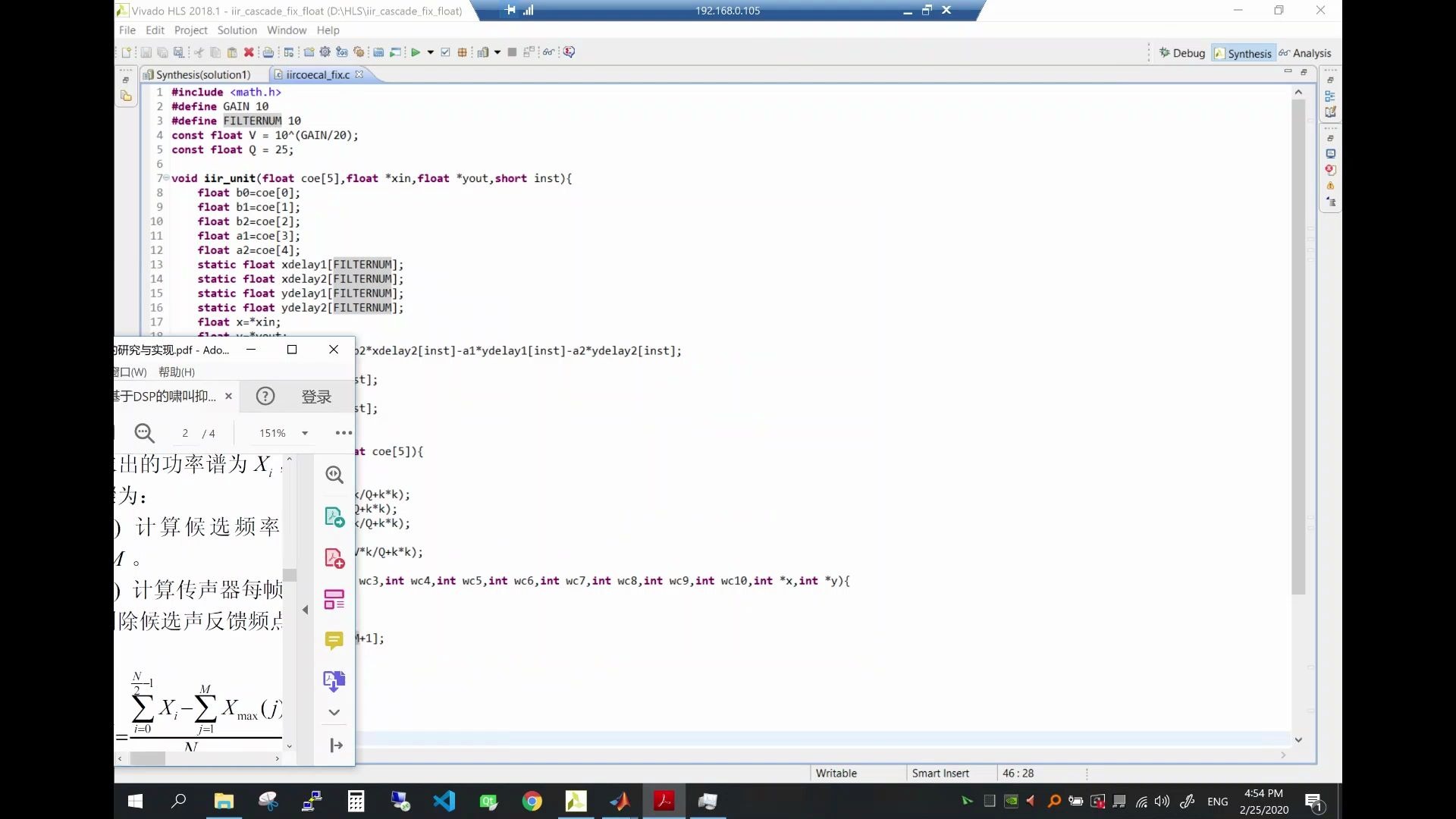Click the Export RTL package icon
1456x819 pixels.
coord(462,52)
